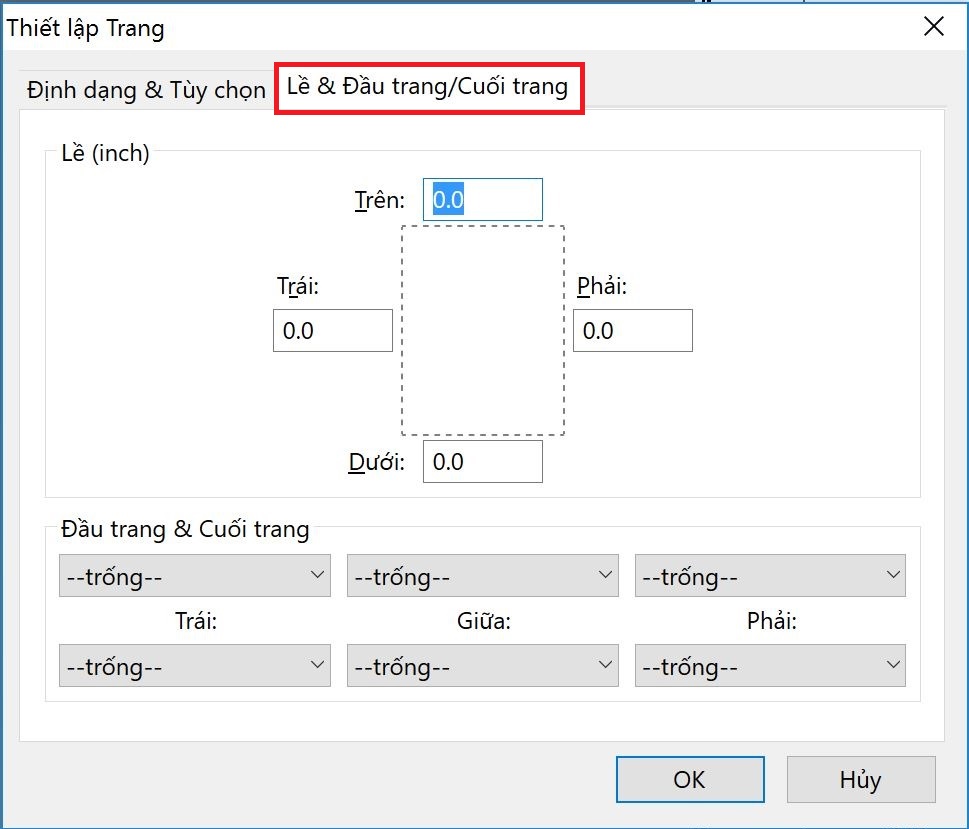Open the top-right header dropdown

point(770,577)
